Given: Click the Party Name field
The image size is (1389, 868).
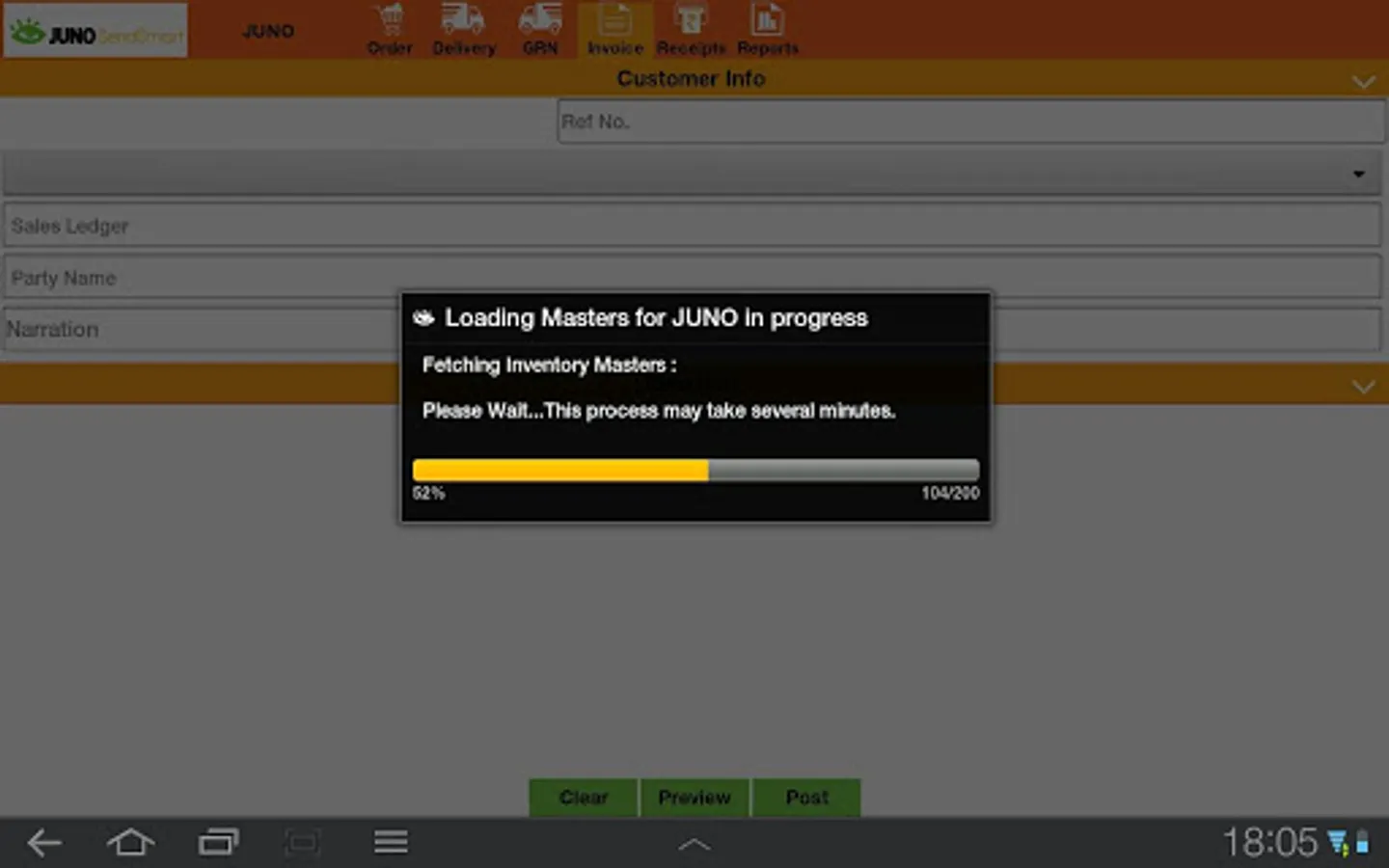Looking at the screenshot, I should click(692, 278).
